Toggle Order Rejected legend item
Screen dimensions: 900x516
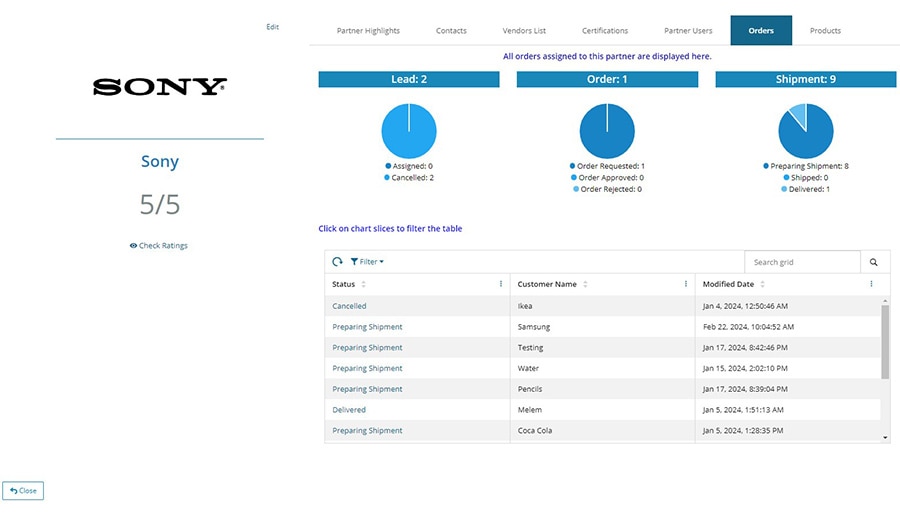pyautogui.click(x=607, y=189)
